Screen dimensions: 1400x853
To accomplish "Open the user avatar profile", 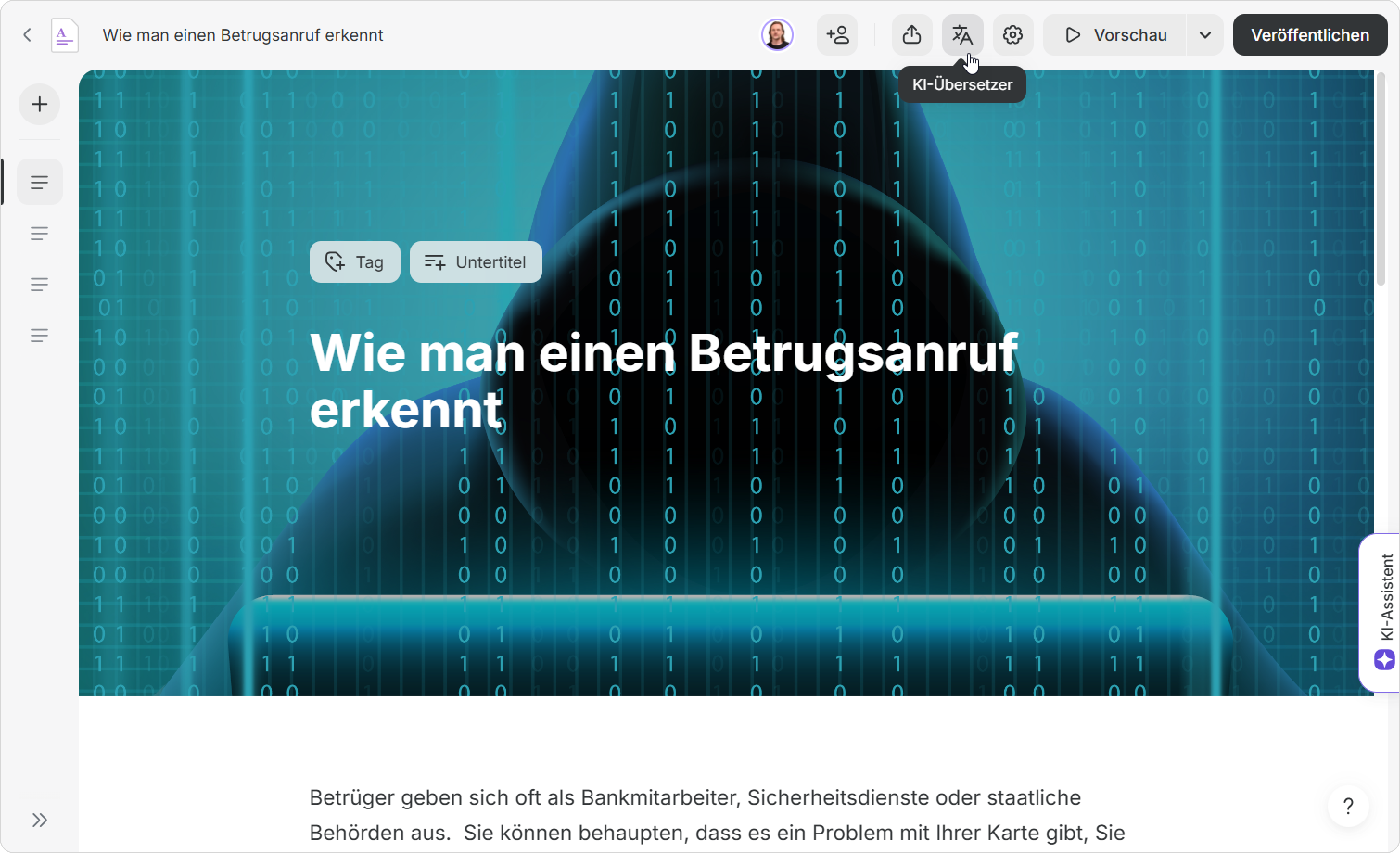I will 776,35.
